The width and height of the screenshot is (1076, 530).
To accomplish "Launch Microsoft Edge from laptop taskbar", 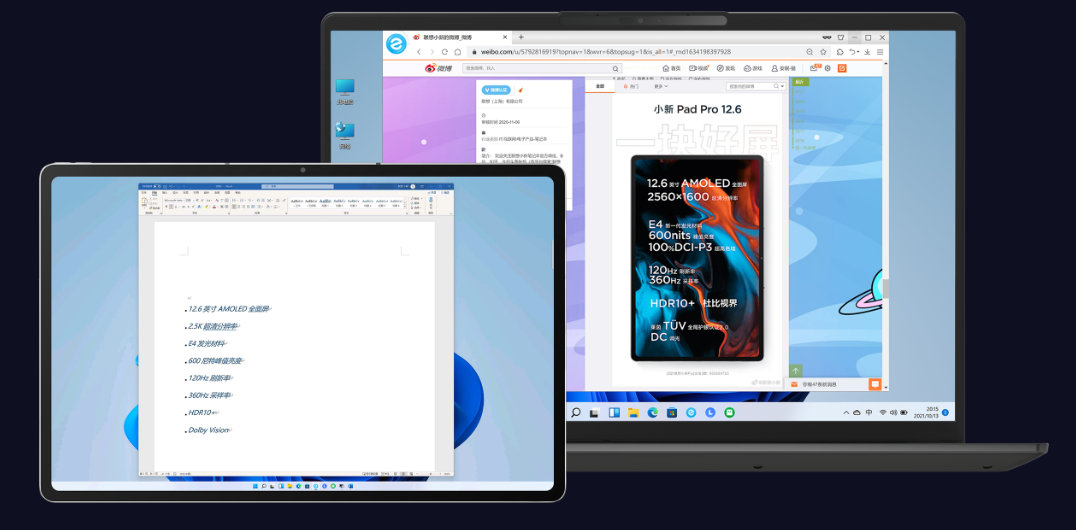I will pyautogui.click(x=653, y=413).
